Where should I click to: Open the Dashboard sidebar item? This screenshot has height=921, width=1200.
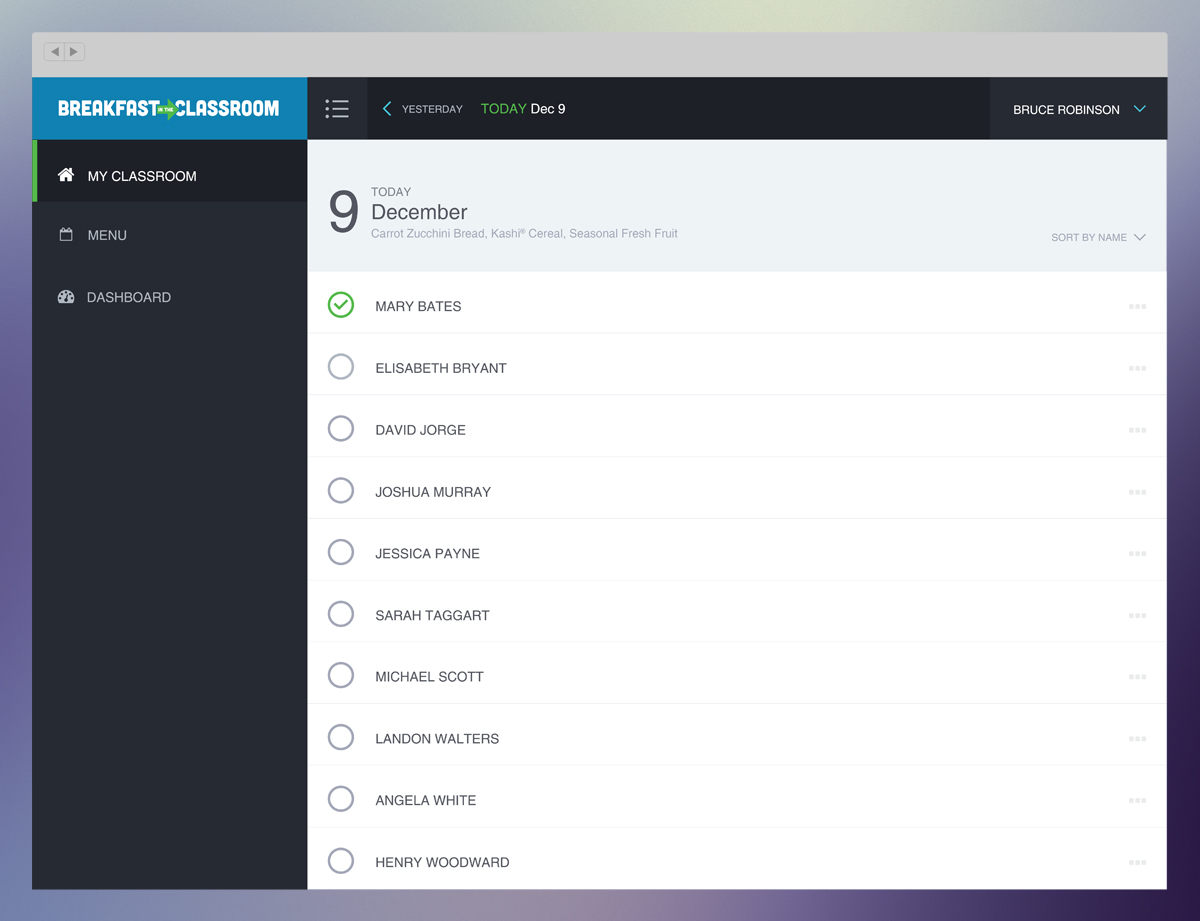170,297
